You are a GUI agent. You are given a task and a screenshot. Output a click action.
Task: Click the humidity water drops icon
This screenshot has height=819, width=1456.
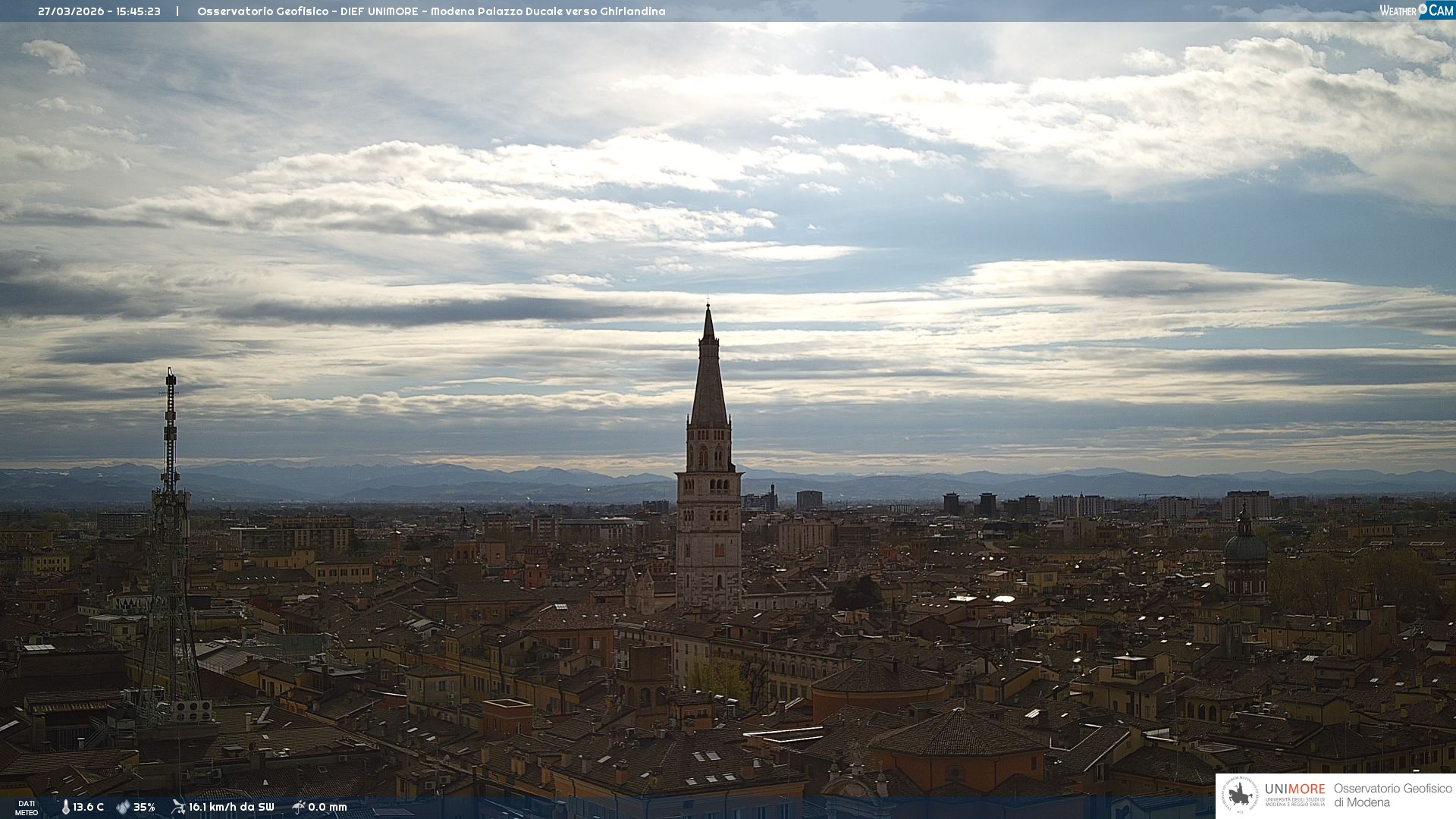(x=123, y=807)
